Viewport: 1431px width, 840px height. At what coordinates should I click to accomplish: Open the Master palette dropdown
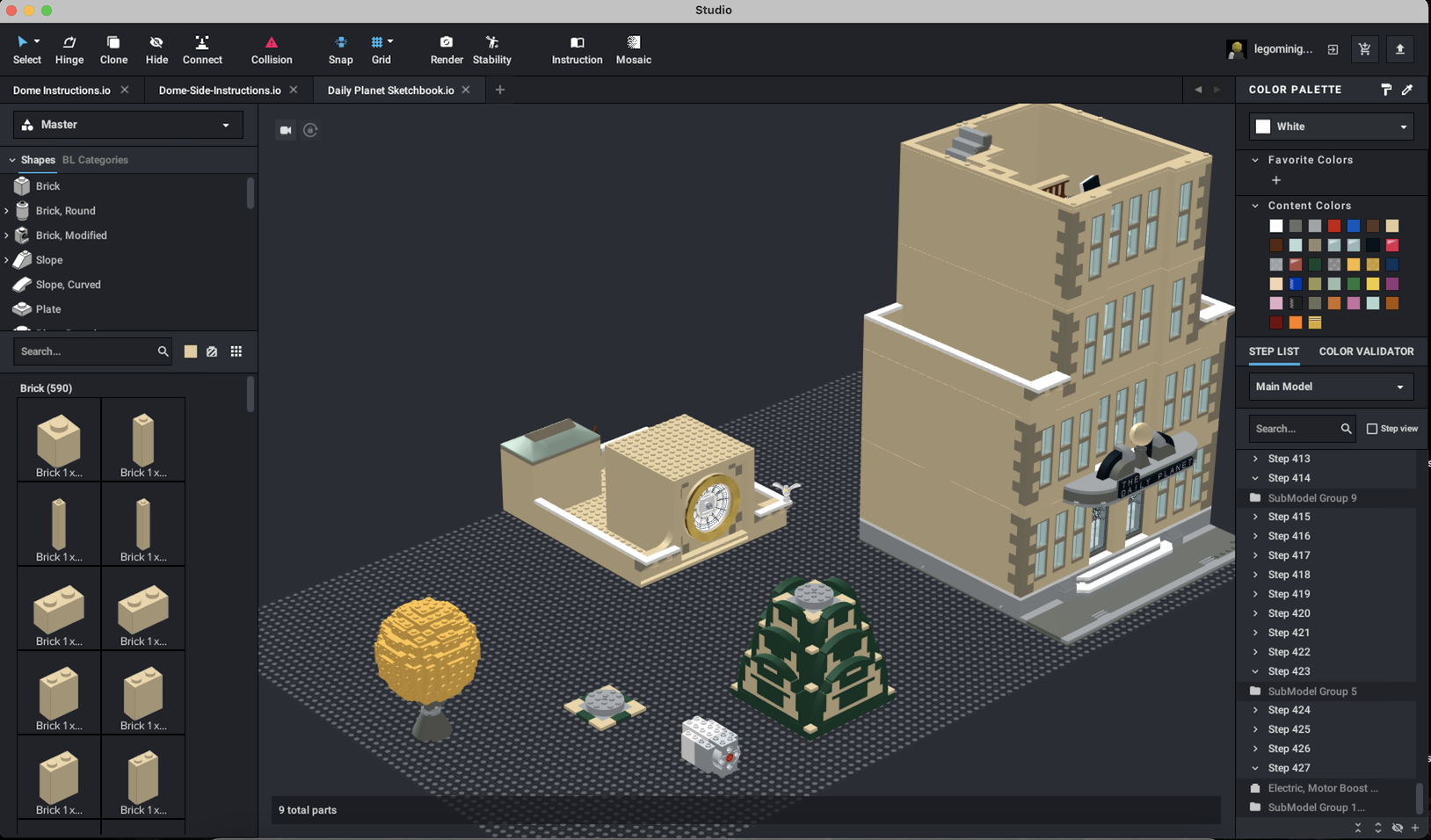[128, 125]
